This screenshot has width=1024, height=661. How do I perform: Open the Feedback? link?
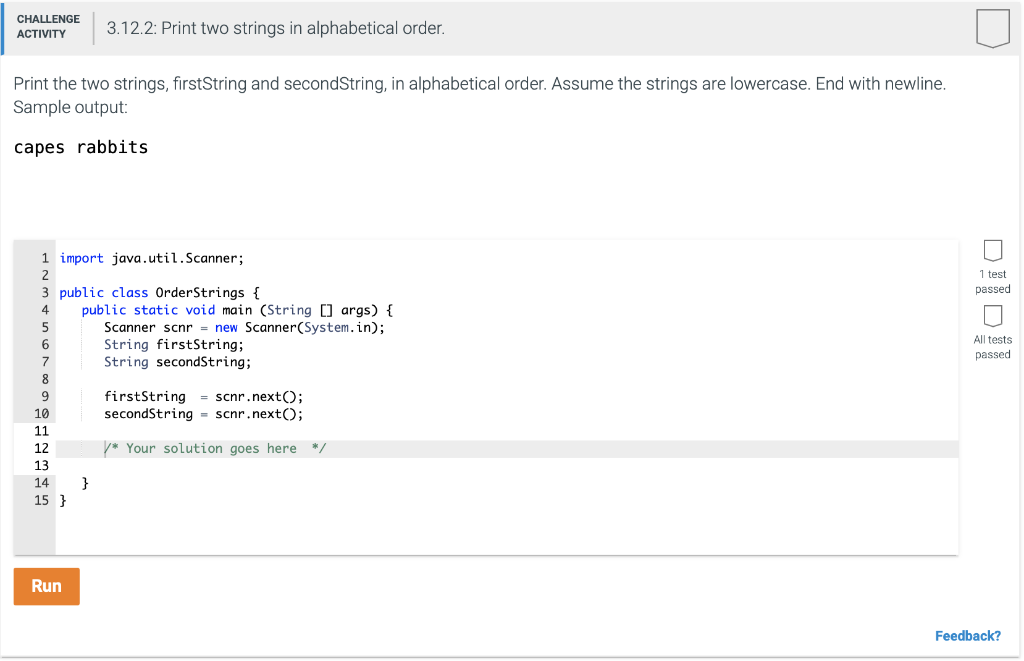968,635
